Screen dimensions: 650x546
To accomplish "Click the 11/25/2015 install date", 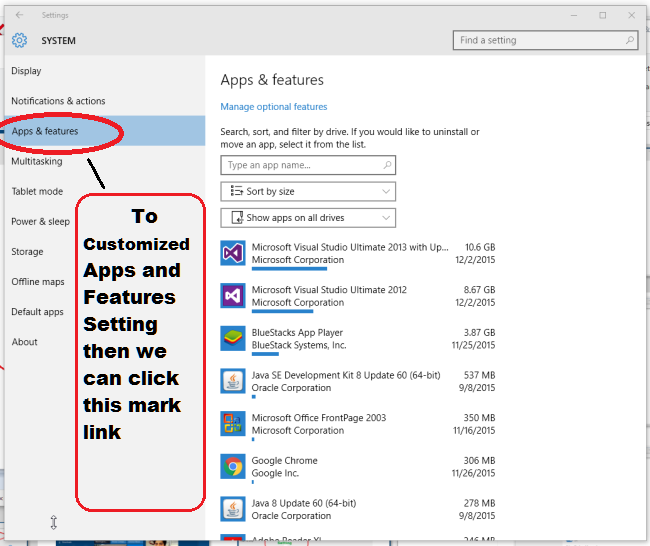I will pyautogui.click(x=473, y=345).
